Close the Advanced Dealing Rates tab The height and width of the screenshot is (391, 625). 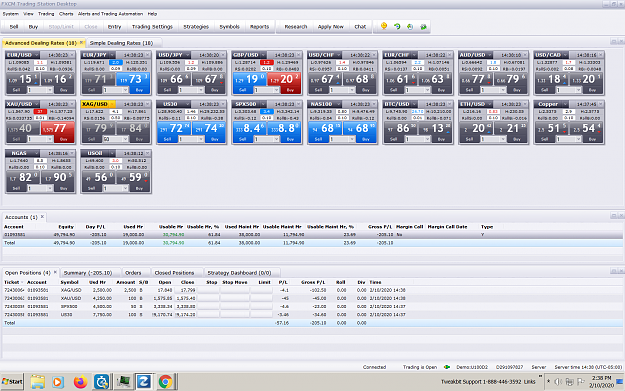coord(81,42)
